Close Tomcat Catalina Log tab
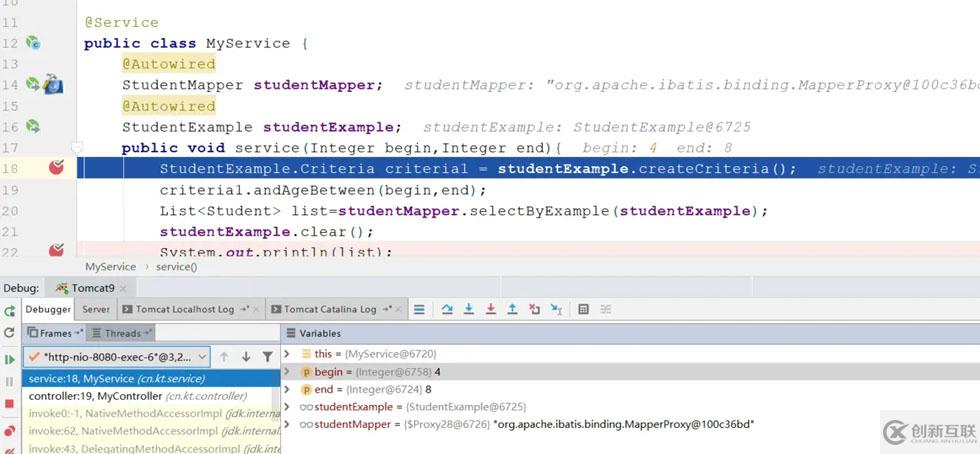This screenshot has height=454, width=980. click(399, 309)
